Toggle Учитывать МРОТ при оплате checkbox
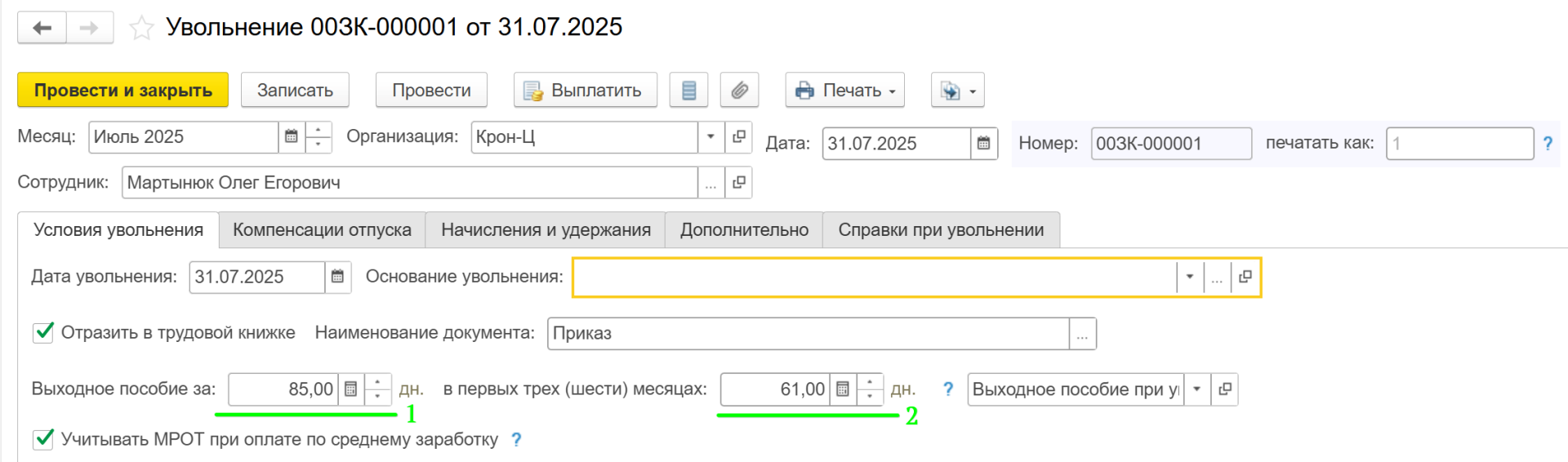 click(x=43, y=439)
